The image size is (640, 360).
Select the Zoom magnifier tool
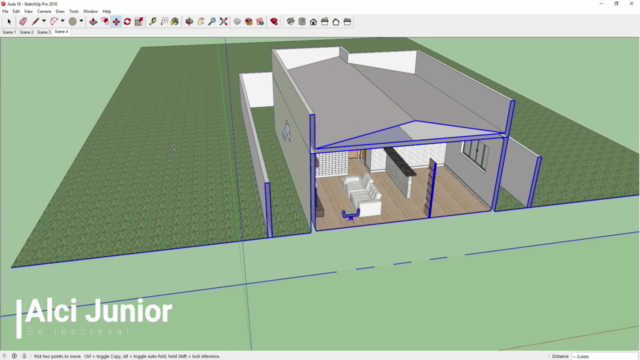212,22
